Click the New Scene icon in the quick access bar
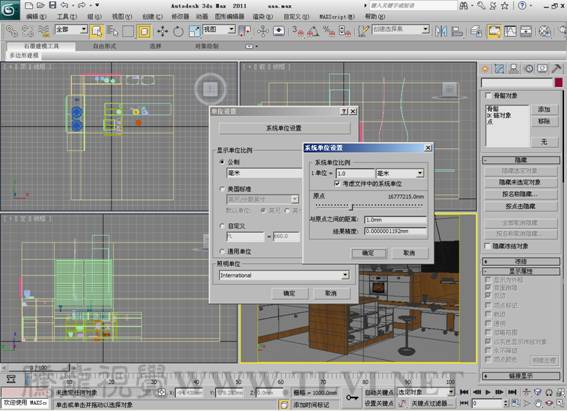The image size is (567, 411). pyautogui.click(x=29, y=5)
